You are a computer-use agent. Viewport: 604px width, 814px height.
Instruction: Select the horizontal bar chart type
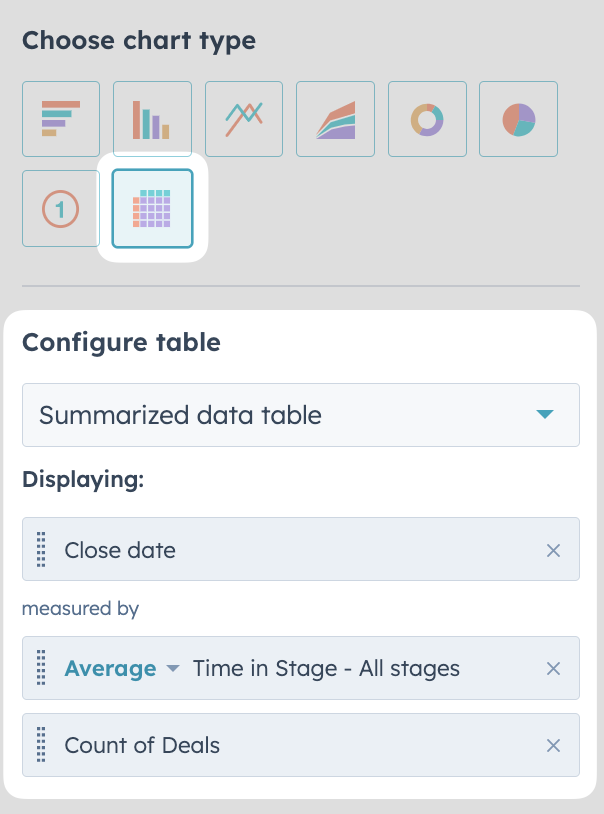click(61, 119)
